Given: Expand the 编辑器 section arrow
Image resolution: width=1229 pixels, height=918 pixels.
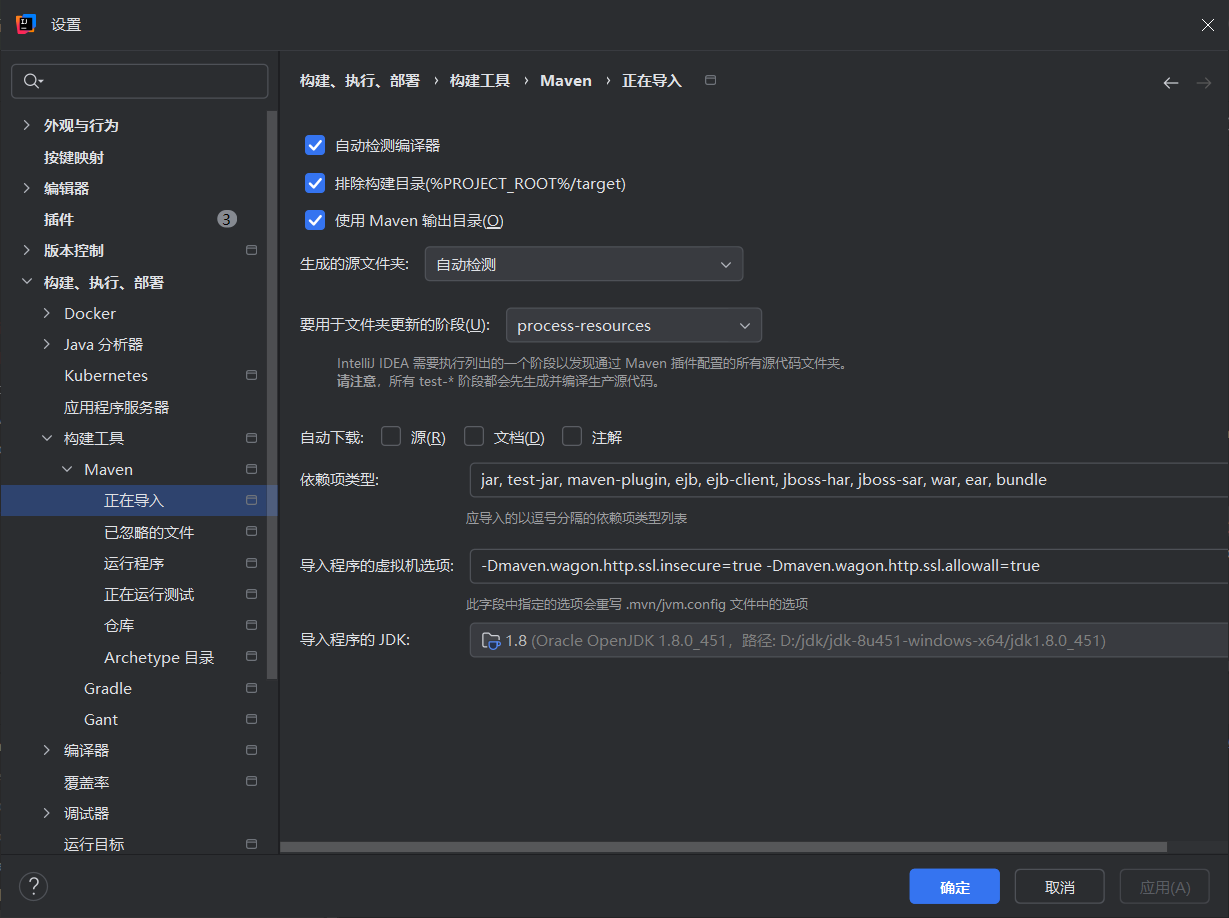Looking at the screenshot, I should tap(27, 188).
